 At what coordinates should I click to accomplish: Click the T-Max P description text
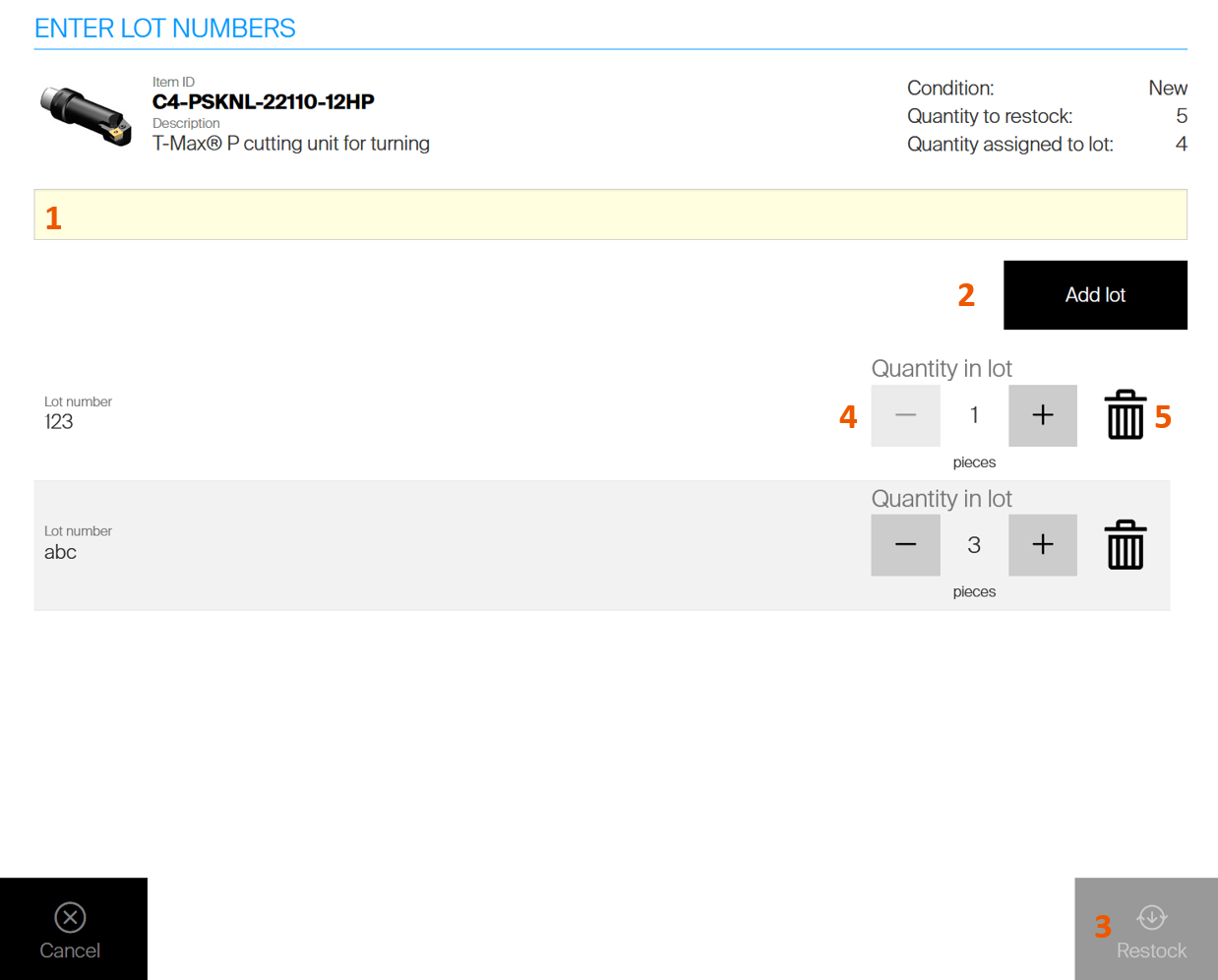tap(290, 144)
